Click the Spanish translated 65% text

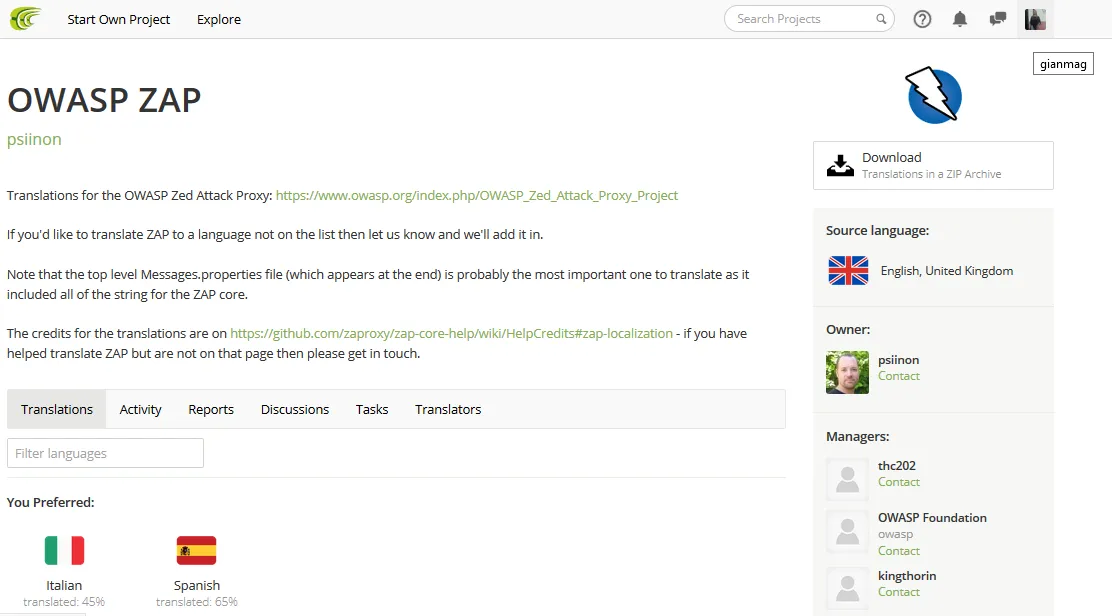(196, 602)
